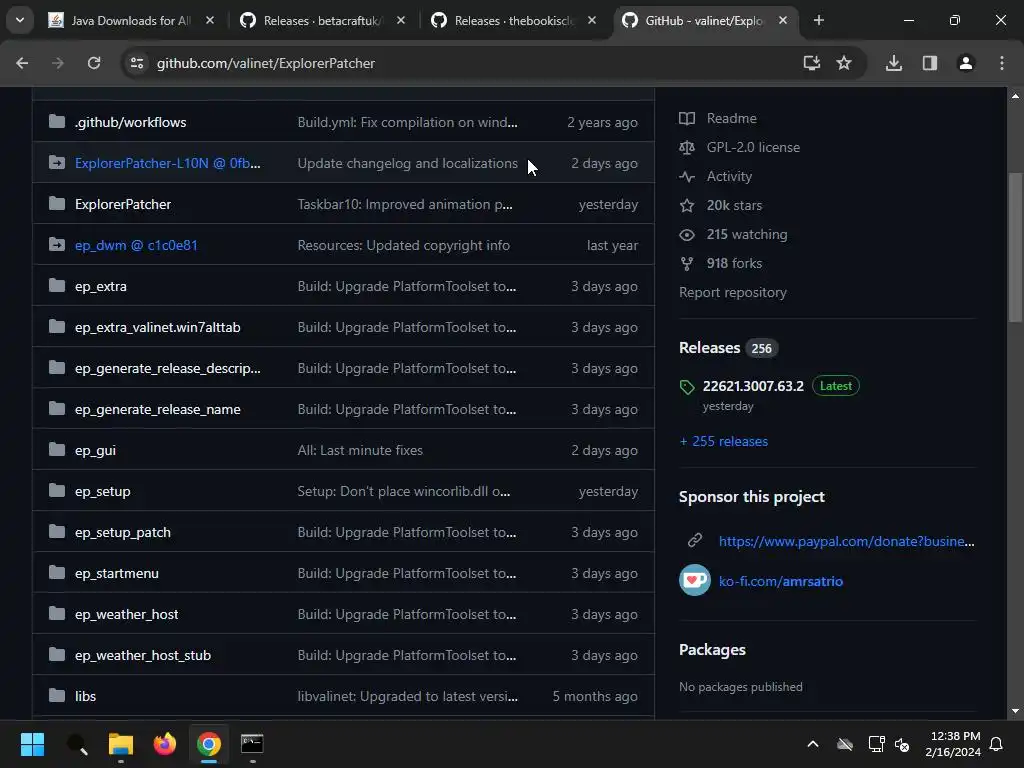Open commit 'Resources: Updated copyright info'
Viewport: 1024px width, 768px height.
[x=404, y=246]
